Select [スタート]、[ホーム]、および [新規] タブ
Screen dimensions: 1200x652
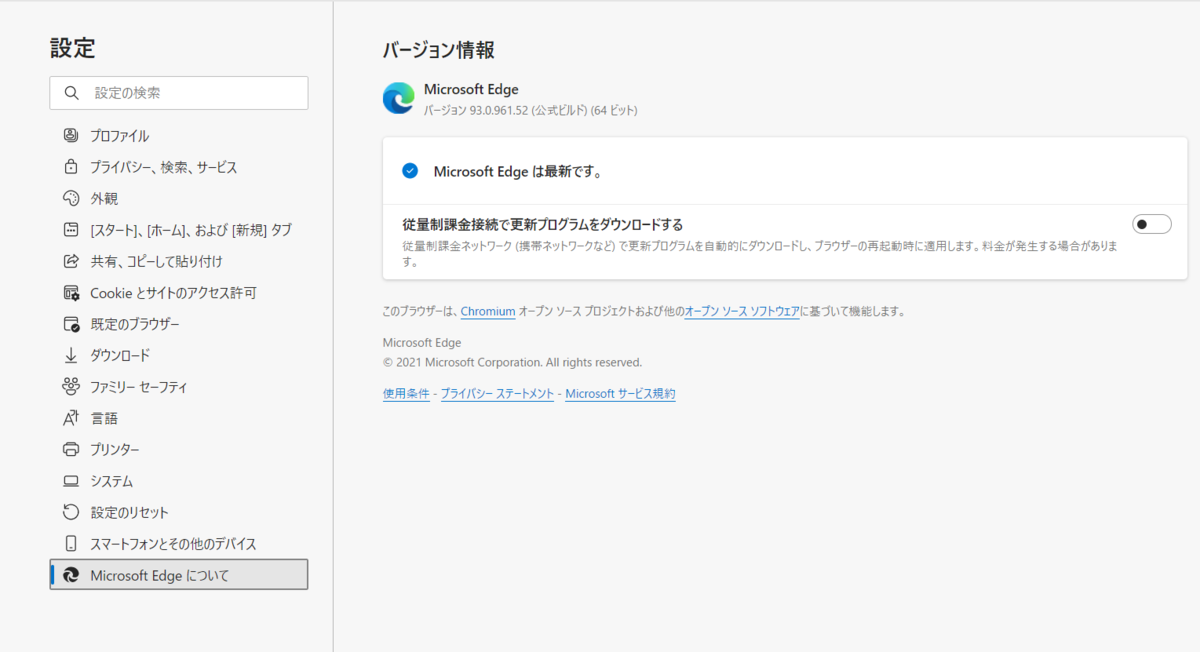tap(179, 229)
